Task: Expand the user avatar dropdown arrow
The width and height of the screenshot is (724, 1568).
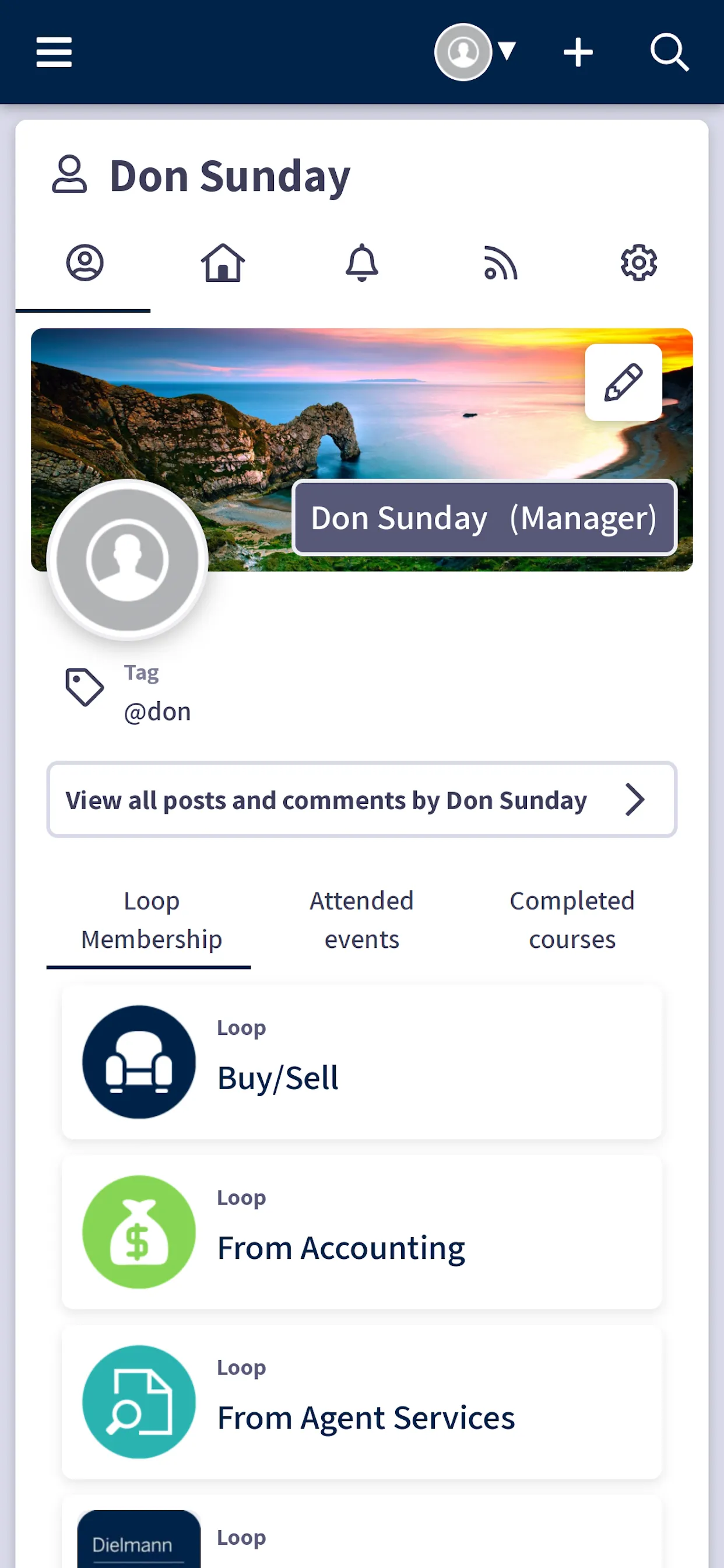Action: tap(507, 51)
